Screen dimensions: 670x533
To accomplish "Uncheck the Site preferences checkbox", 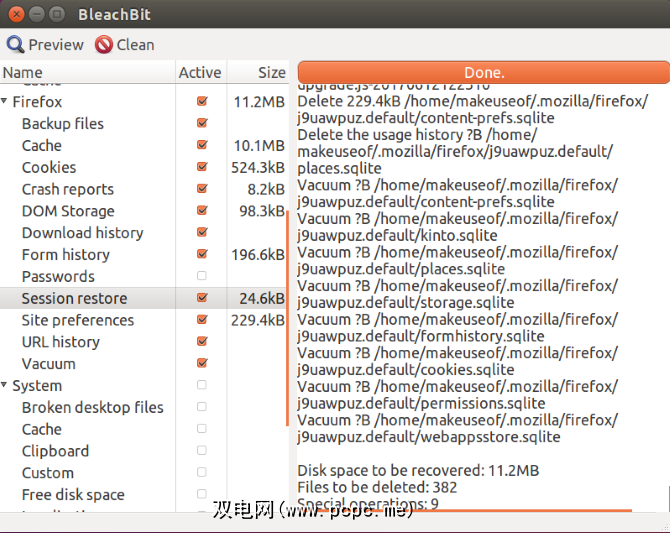I will (202, 319).
